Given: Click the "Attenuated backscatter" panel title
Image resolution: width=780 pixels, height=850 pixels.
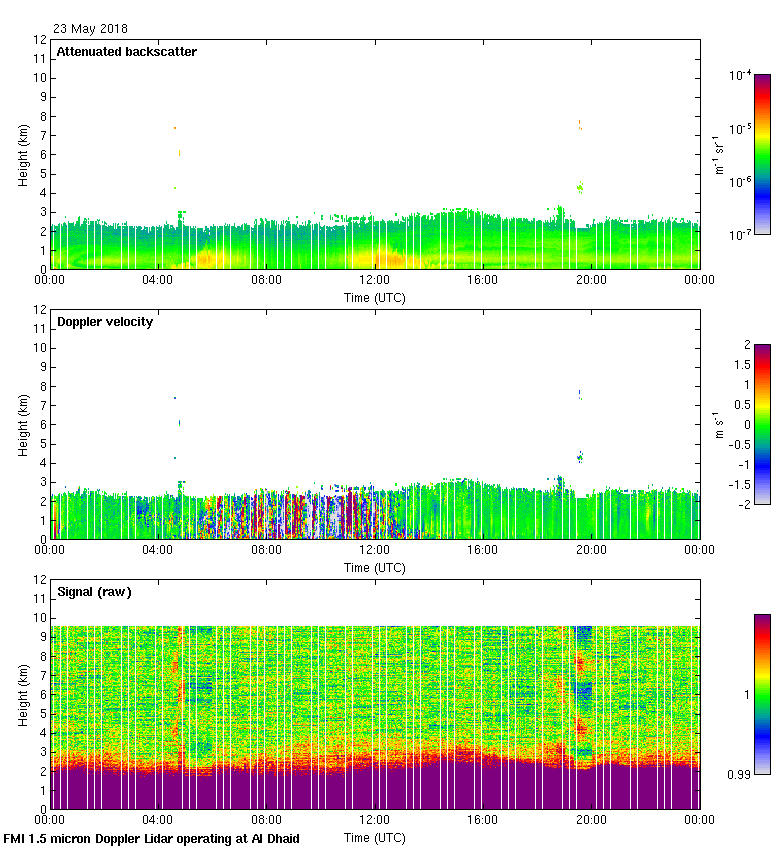Looking at the screenshot, I should [126, 51].
